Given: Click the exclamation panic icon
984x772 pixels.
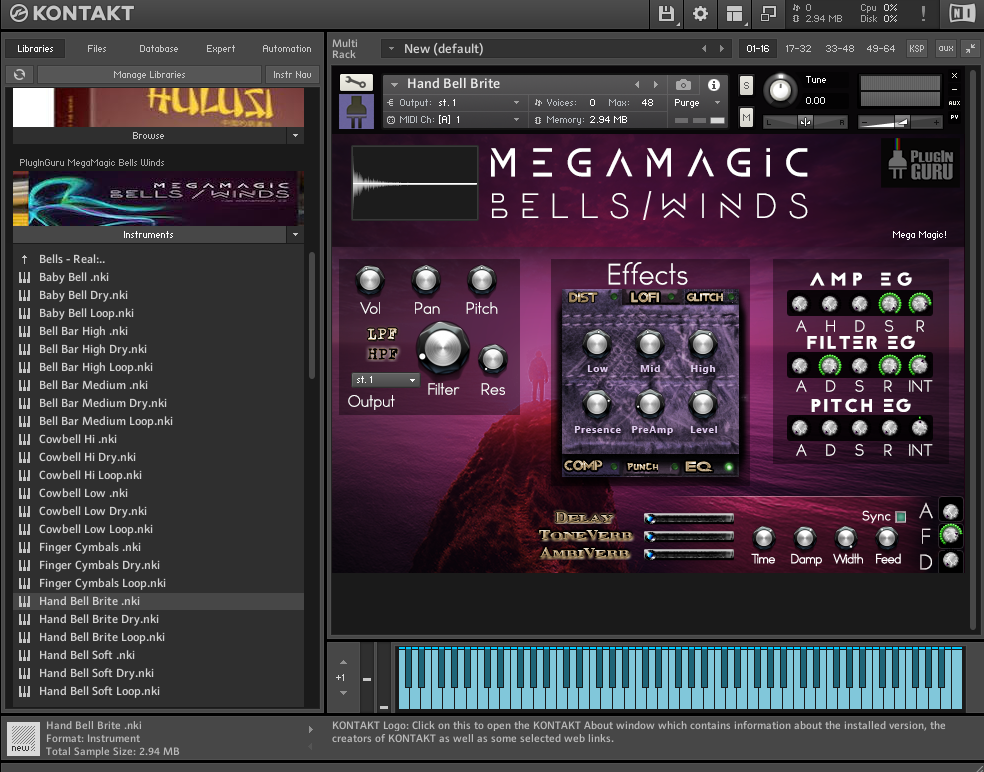Looking at the screenshot, I should click(923, 14).
